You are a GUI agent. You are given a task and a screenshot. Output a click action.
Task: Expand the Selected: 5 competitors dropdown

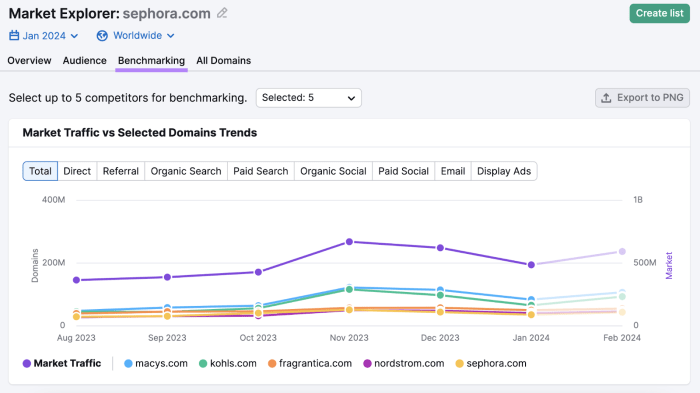(x=308, y=98)
